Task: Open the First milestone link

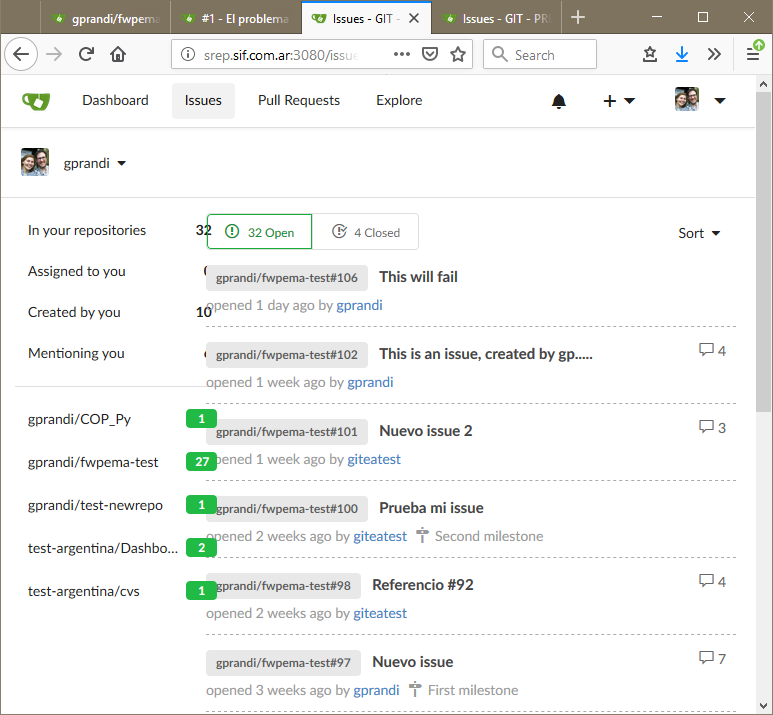Action: tap(463, 690)
